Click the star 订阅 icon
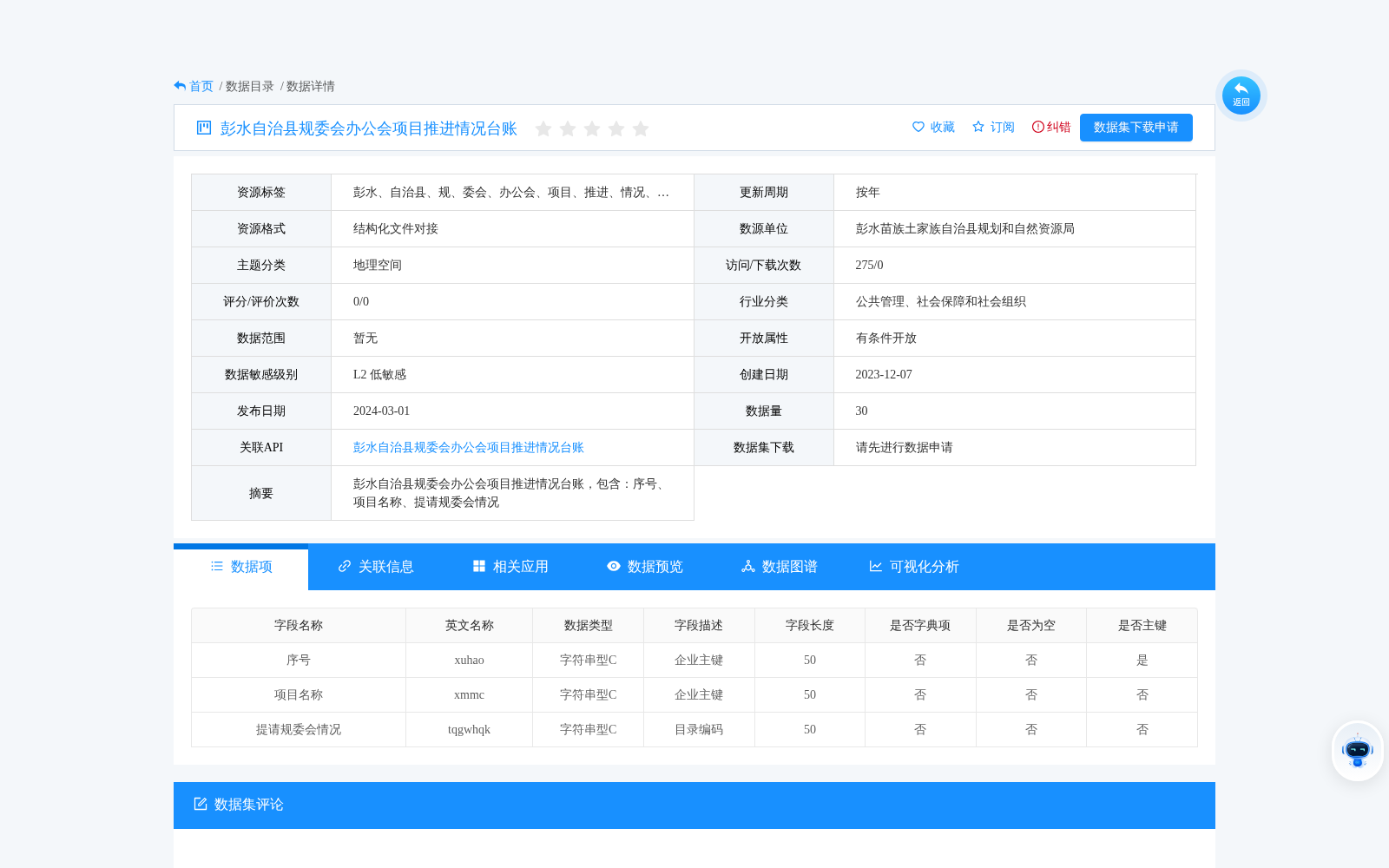This screenshot has height=868, width=1389. click(x=978, y=127)
